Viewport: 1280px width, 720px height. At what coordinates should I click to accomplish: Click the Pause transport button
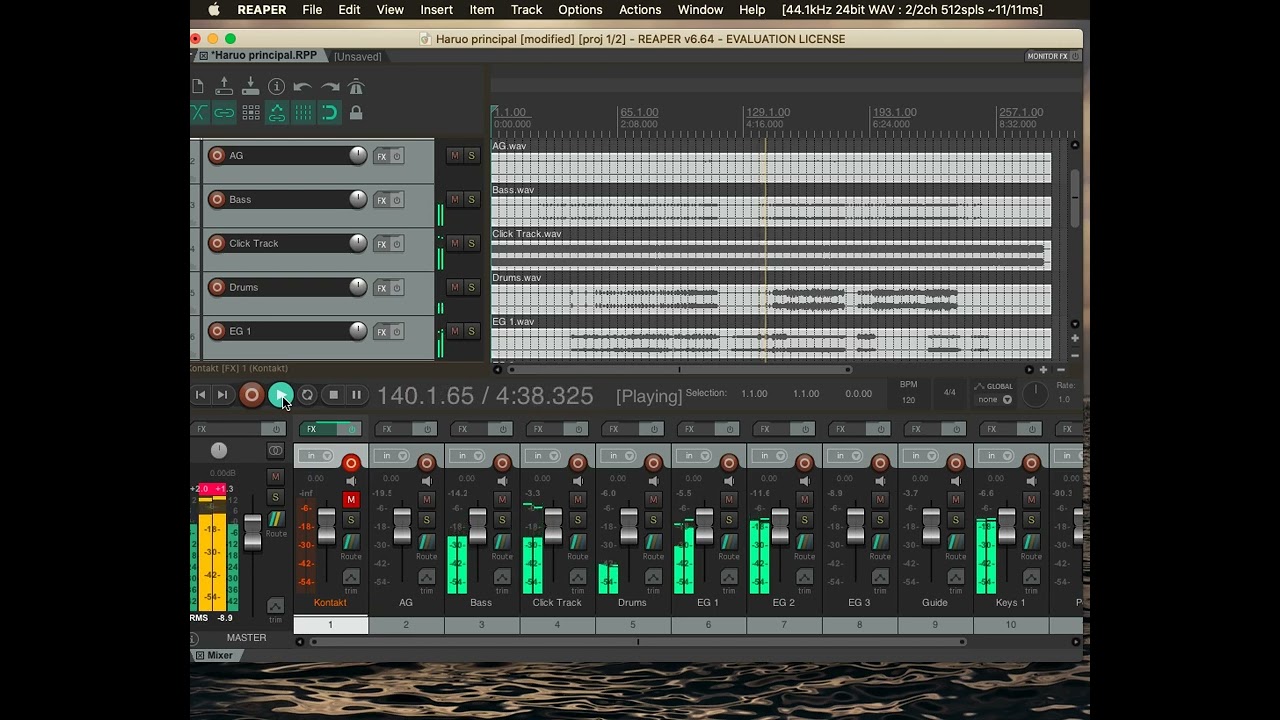coord(356,395)
